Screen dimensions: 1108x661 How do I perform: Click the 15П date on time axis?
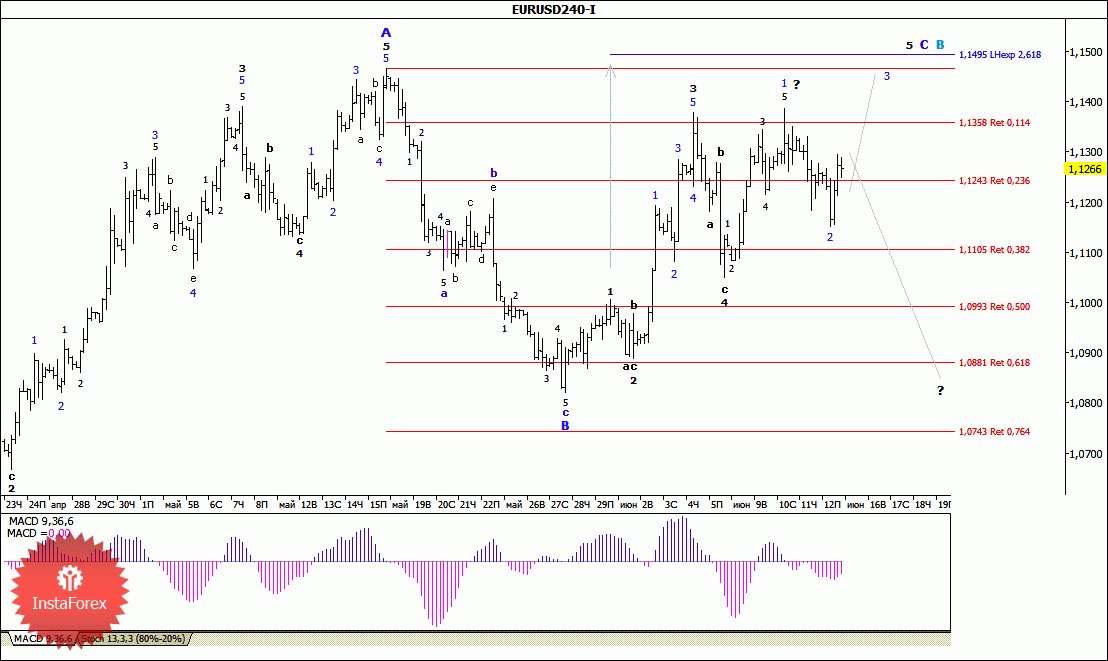tap(378, 504)
